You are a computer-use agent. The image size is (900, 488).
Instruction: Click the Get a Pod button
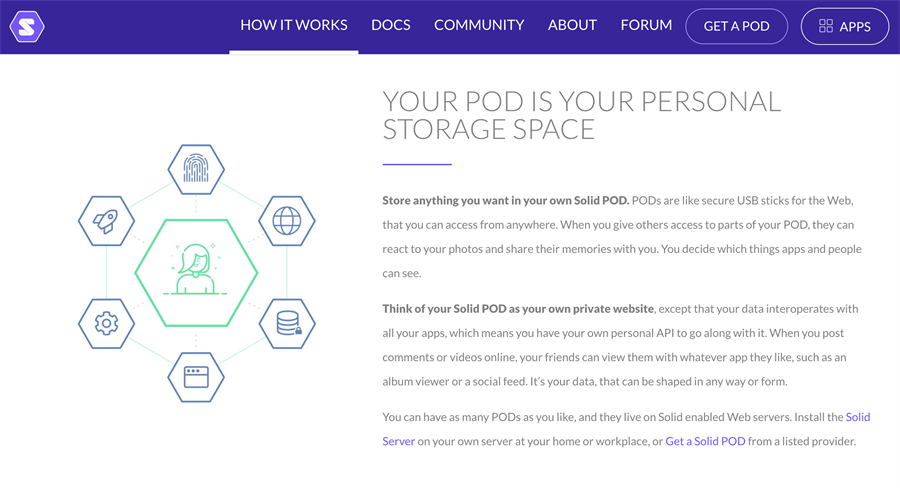[x=736, y=26]
